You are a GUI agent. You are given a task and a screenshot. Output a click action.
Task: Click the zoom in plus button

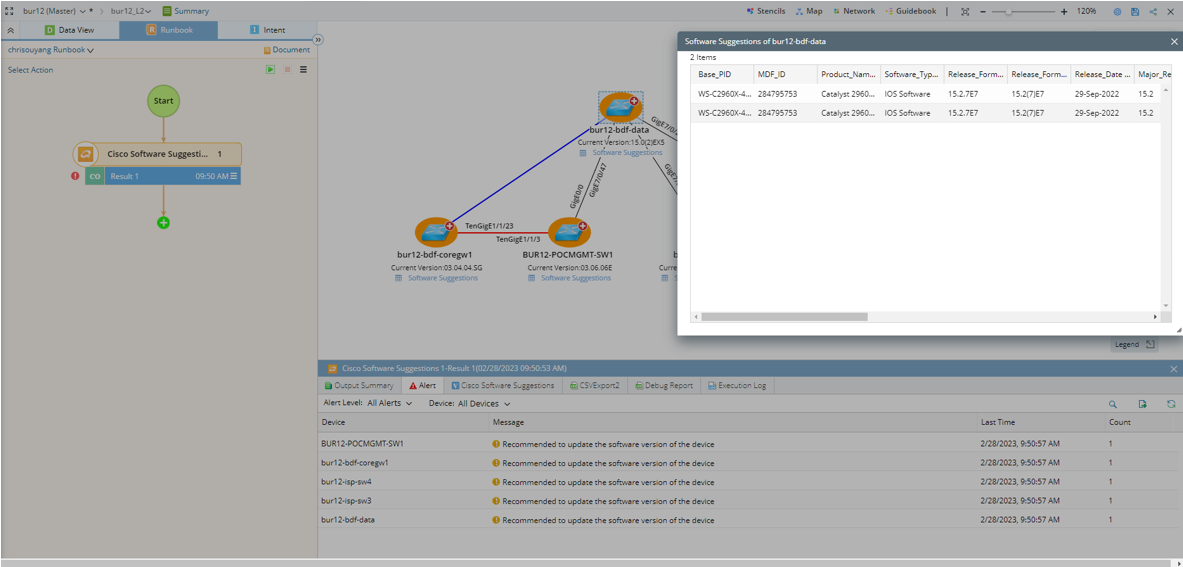pyautogui.click(x=1064, y=11)
